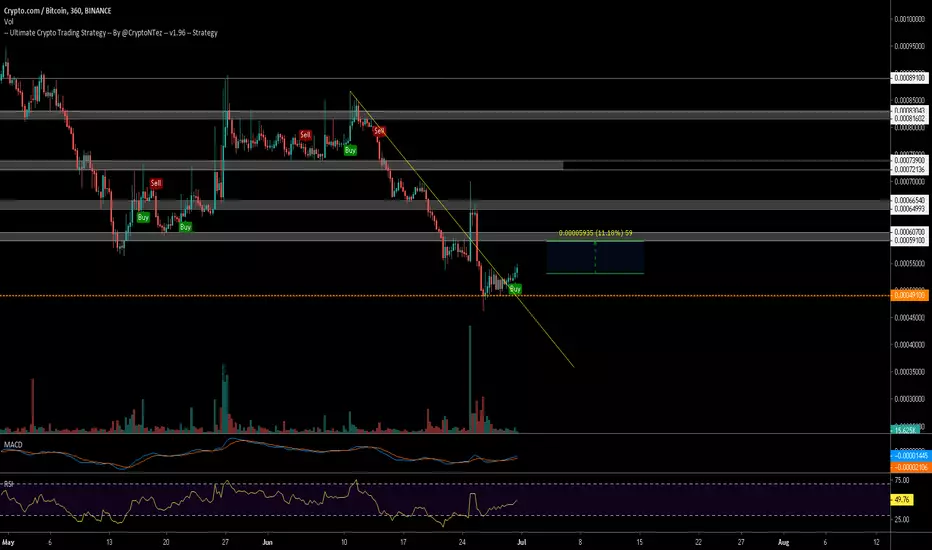Image resolution: width=932 pixels, height=550 pixels.
Task: Click the 0.00060700 price label
Action: click(910, 232)
